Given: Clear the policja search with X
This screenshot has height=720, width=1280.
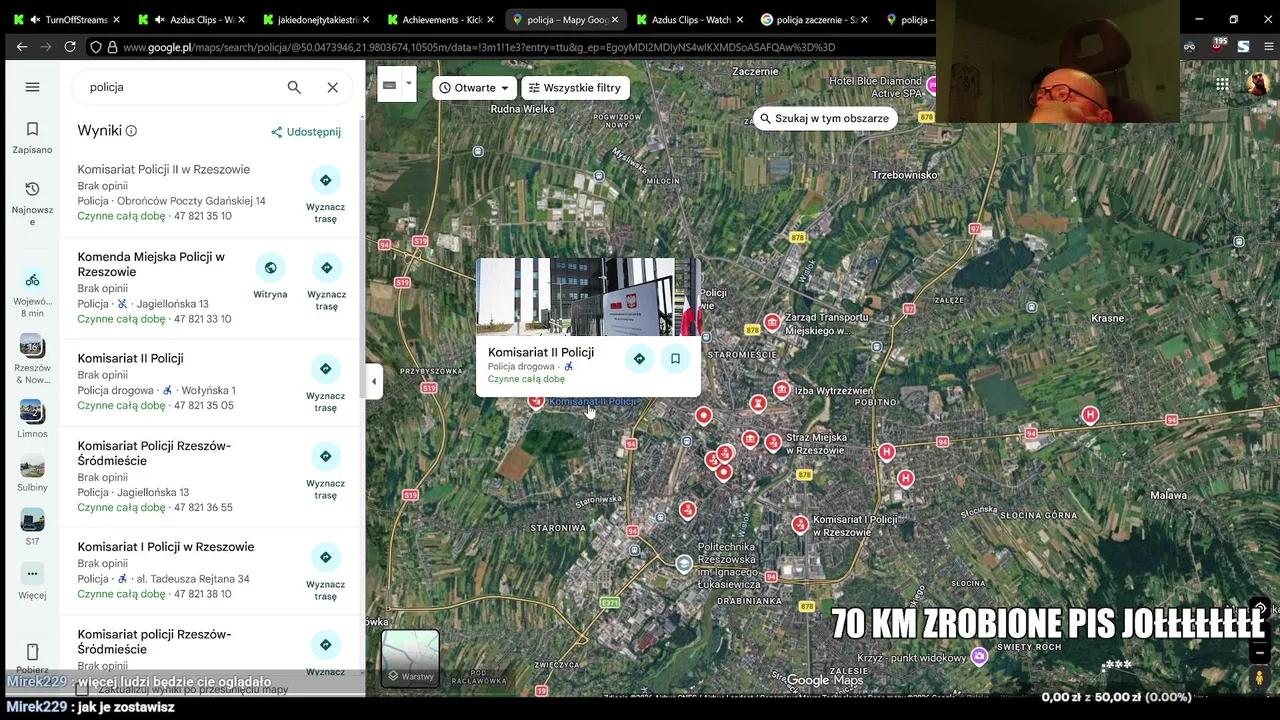Looking at the screenshot, I should tap(333, 87).
